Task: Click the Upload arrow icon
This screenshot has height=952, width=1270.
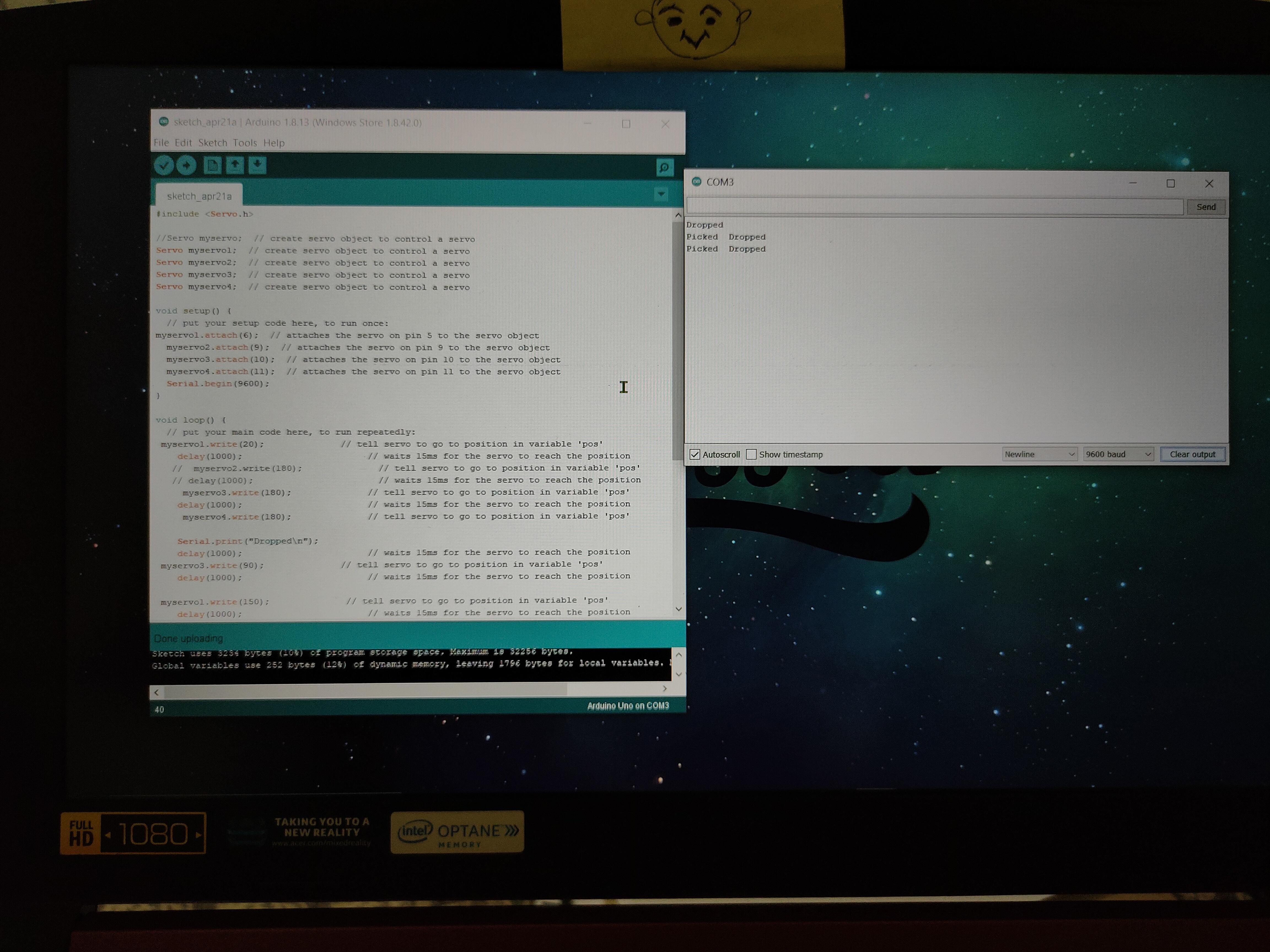Action: [186, 166]
